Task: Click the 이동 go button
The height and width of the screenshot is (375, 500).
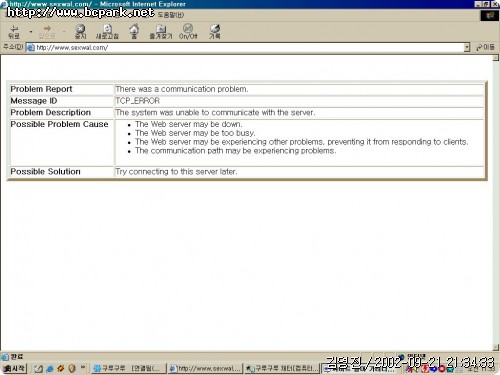Action: point(485,47)
